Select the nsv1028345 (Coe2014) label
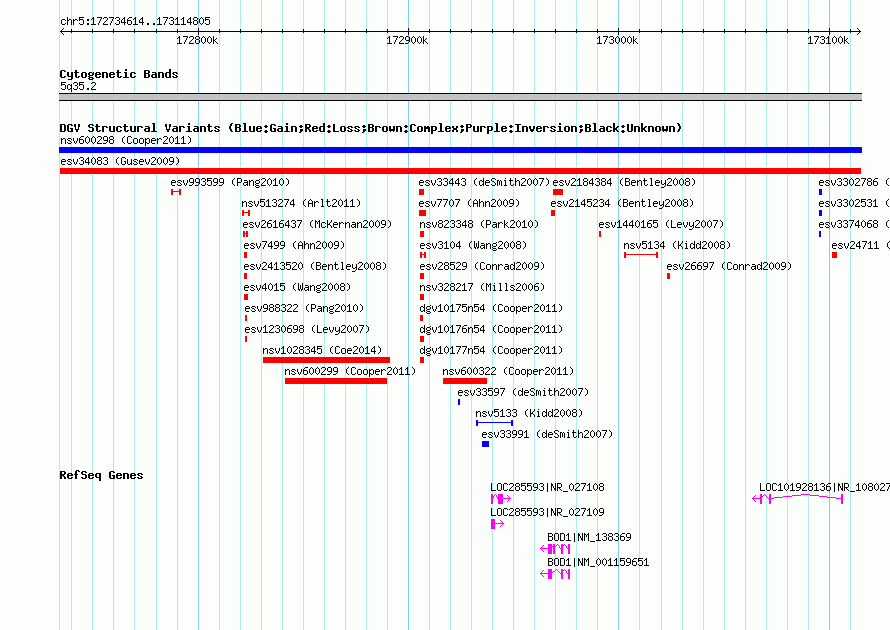Viewport: 890px width, 630px height. 322,350
